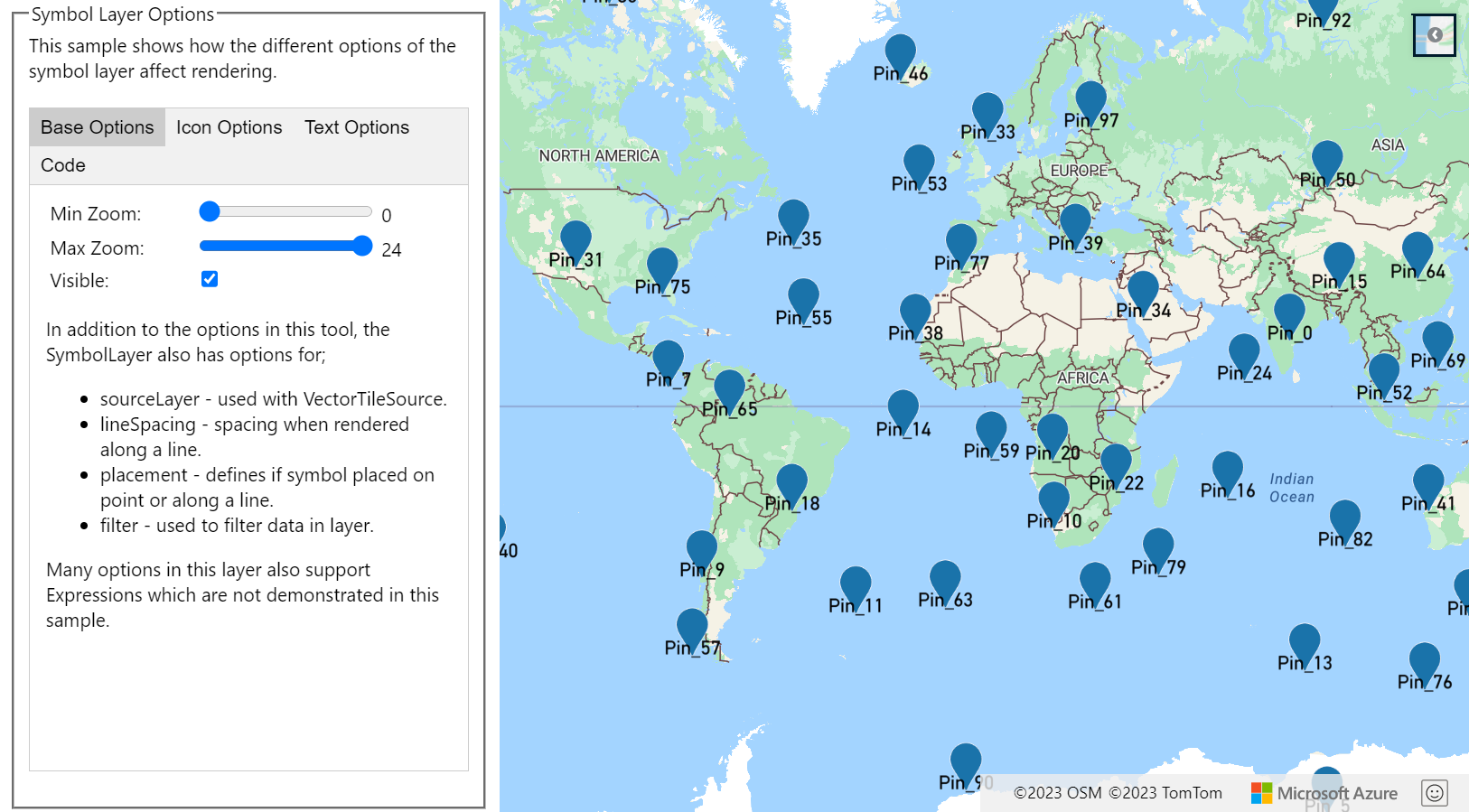Click the Pin_50 marker in Asia
Screen dimensions: 1469x812
tap(1327, 160)
